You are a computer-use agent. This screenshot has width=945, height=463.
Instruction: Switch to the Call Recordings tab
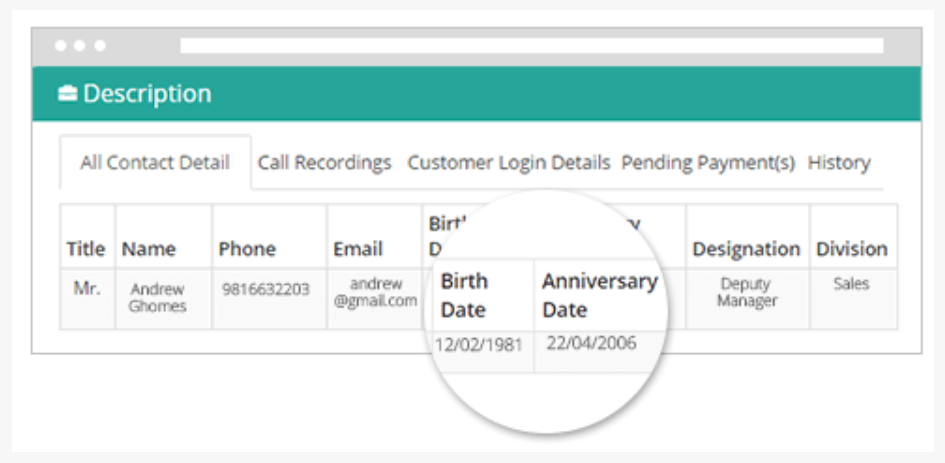pos(324,163)
